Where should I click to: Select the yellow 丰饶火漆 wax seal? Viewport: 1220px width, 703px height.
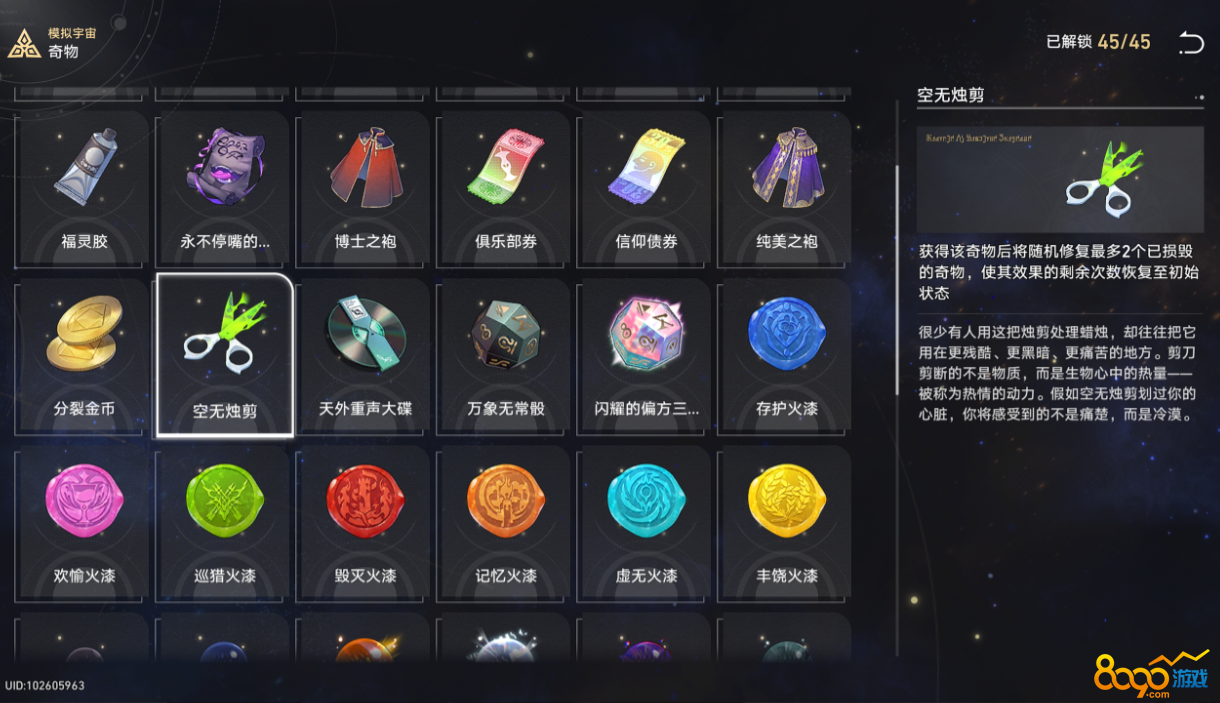[x=787, y=523]
